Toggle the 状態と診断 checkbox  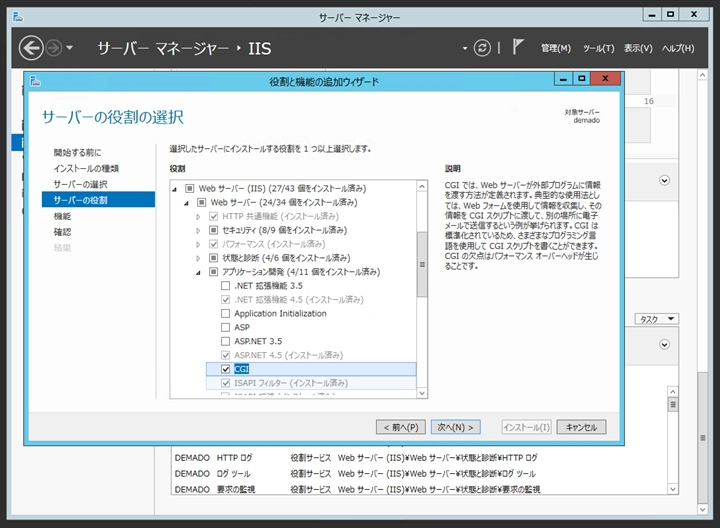pyautogui.click(x=213, y=258)
